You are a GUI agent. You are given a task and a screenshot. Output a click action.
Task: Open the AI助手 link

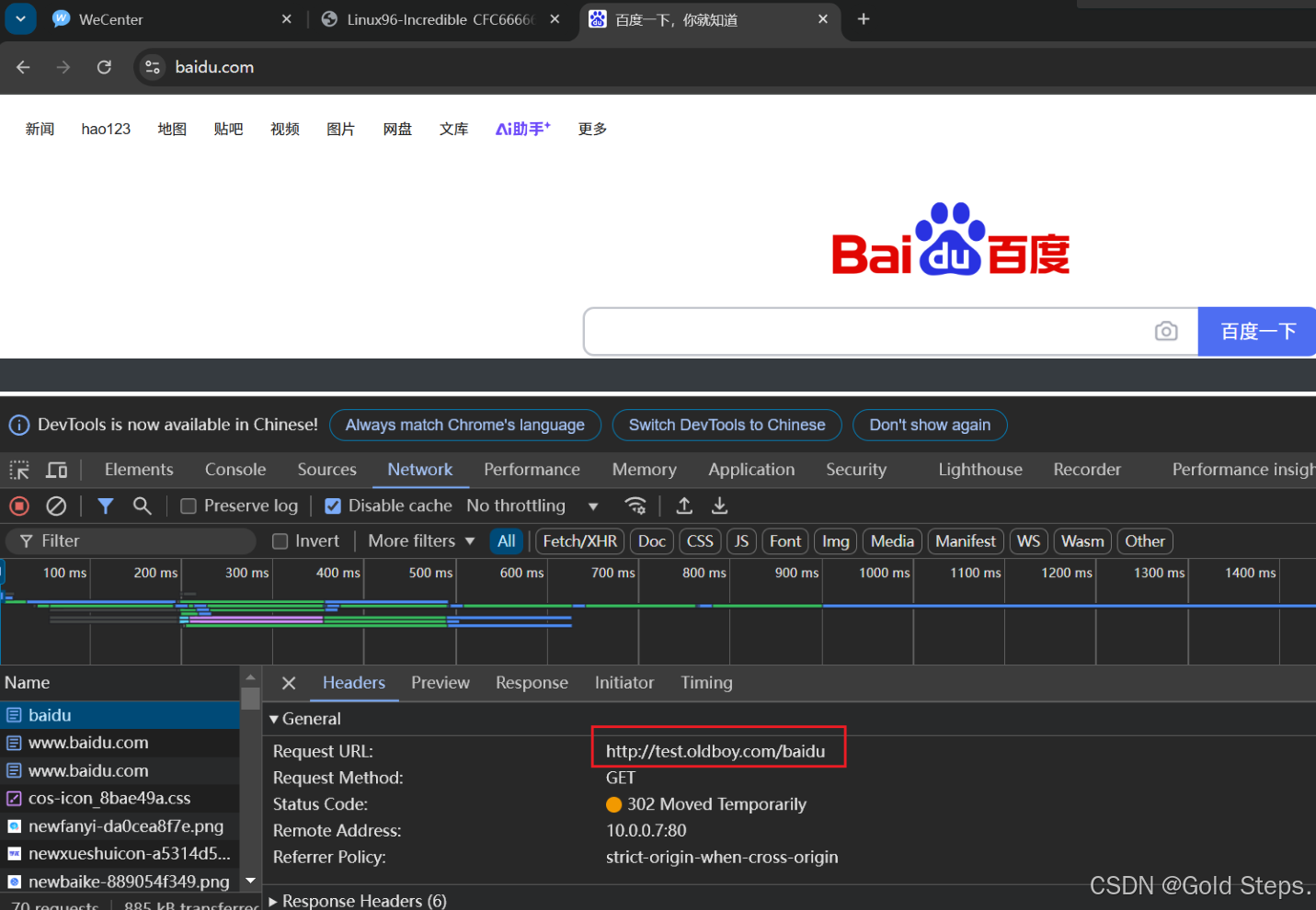click(523, 129)
